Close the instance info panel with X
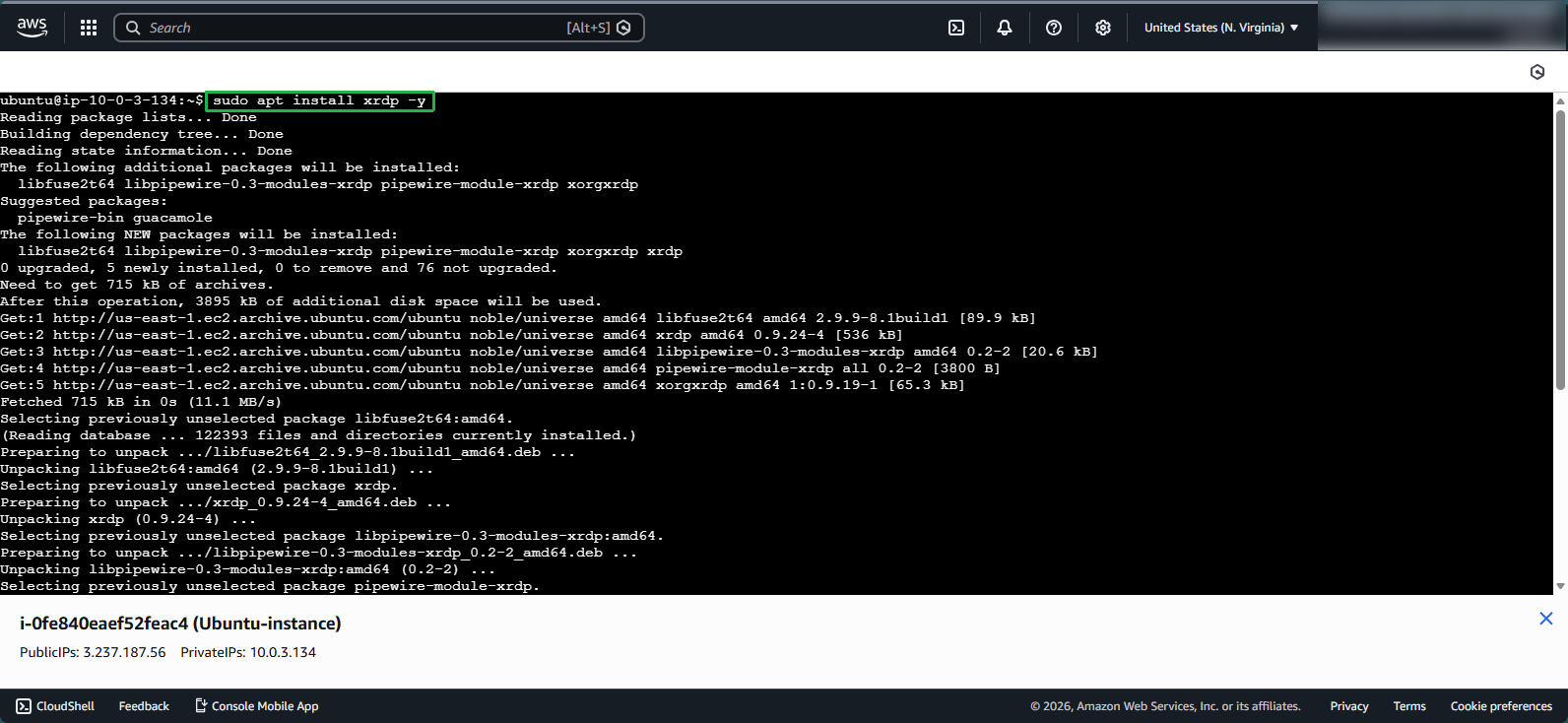Screen dimensions: 1568x723 tap(1546, 619)
